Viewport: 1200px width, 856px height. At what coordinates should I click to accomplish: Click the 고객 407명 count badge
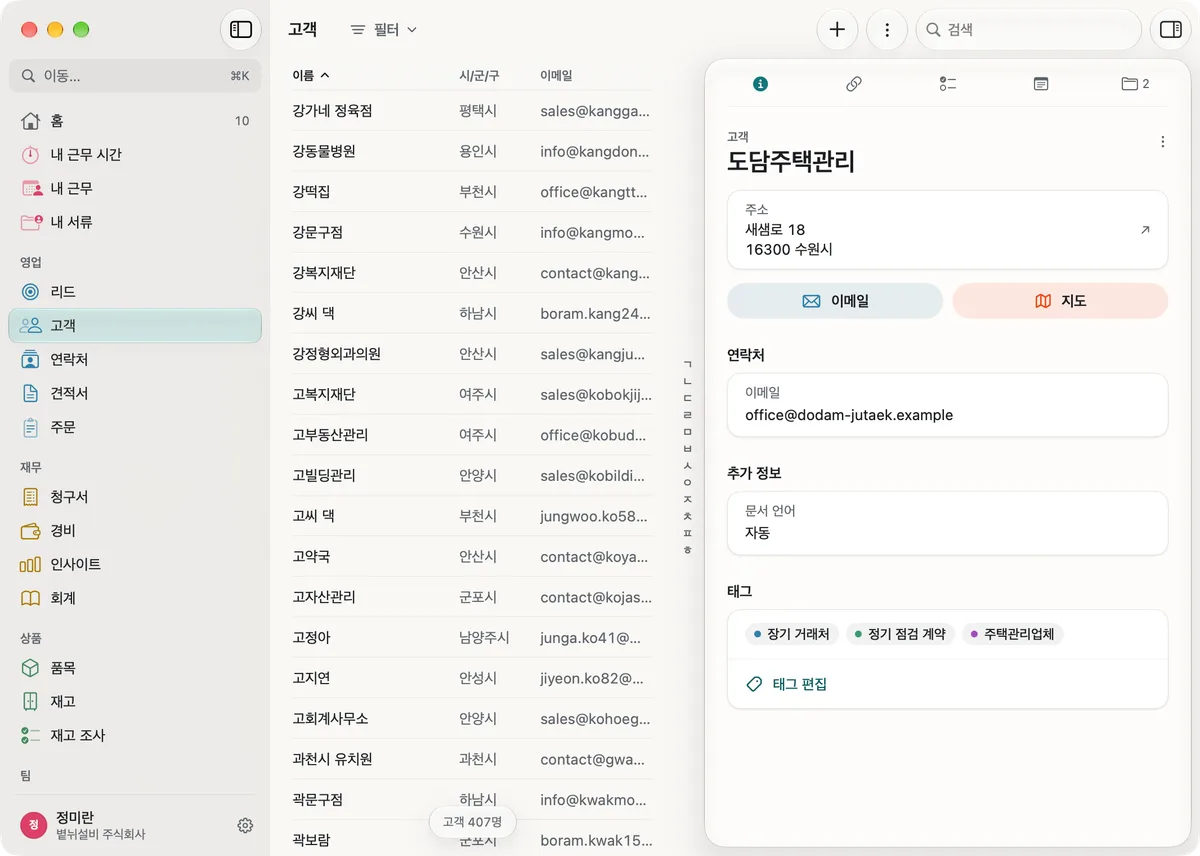point(472,822)
